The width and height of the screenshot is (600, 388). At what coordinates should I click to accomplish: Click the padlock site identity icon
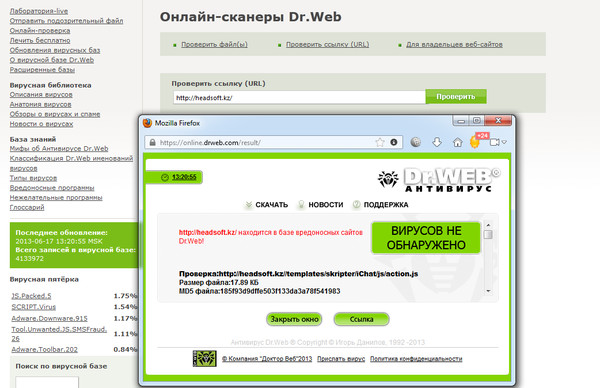152,142
